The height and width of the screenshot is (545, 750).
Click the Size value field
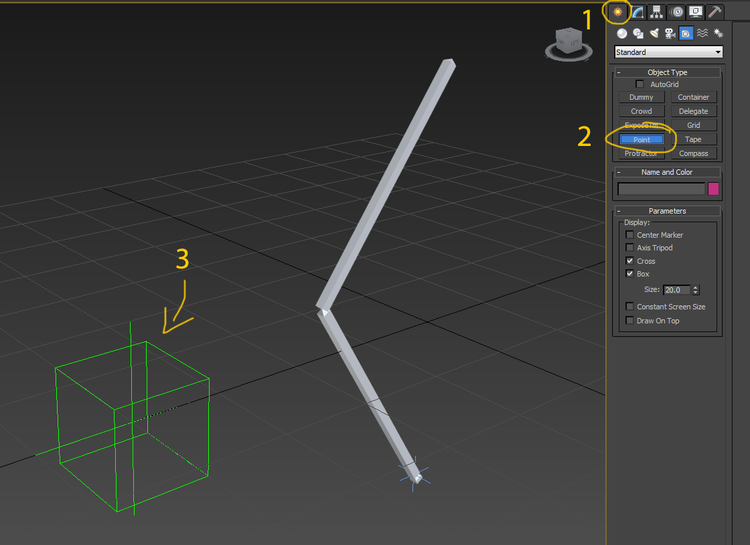pyautogui.click(x=677, y=290)
